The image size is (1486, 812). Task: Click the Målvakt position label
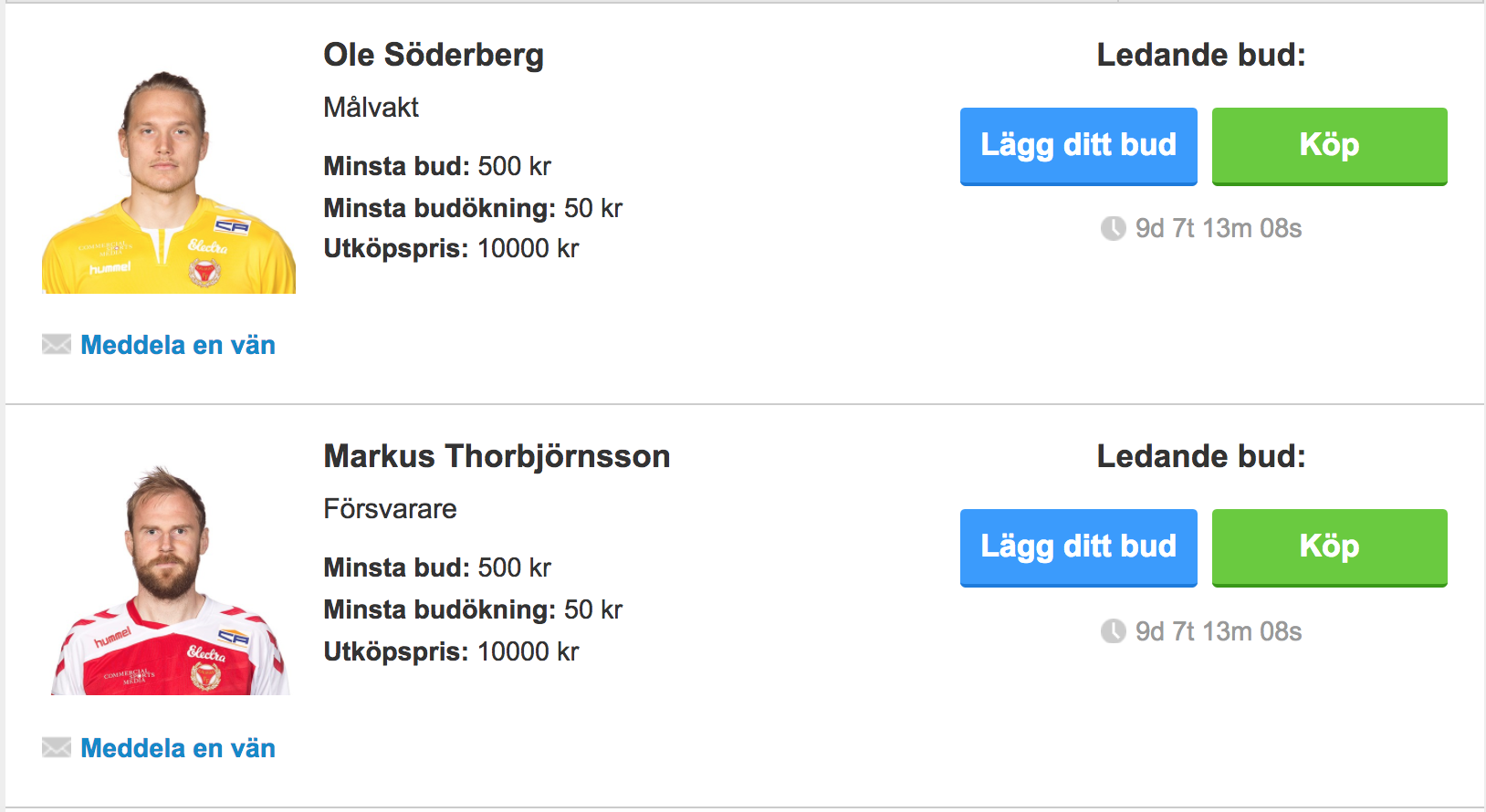click(x=371, y=108)
